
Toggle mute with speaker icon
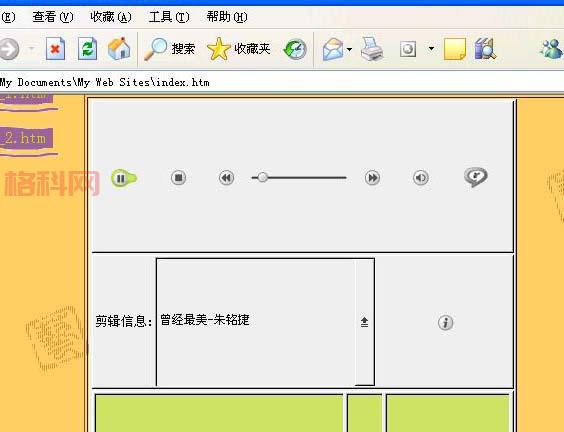[420, 178]
